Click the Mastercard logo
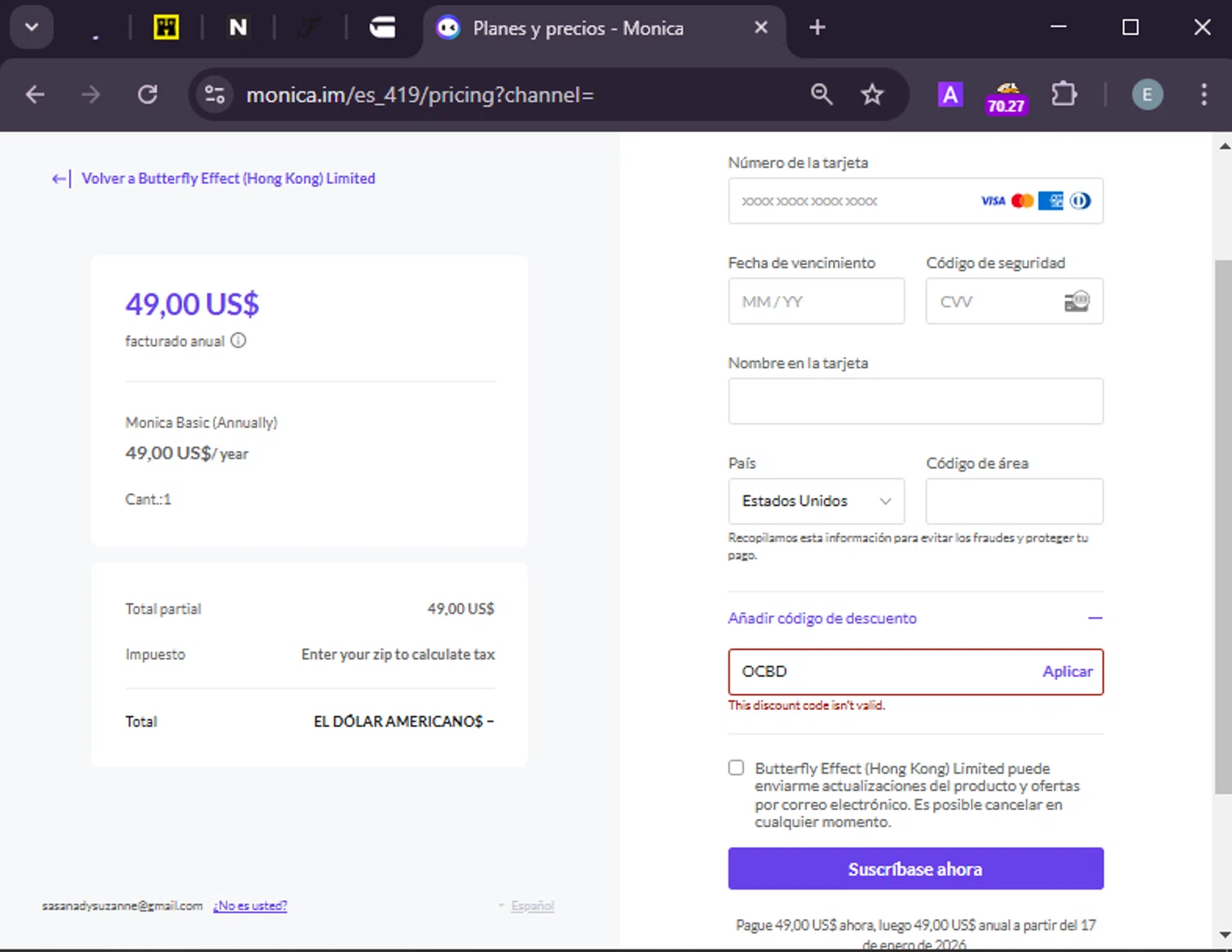 [1023, 200]
